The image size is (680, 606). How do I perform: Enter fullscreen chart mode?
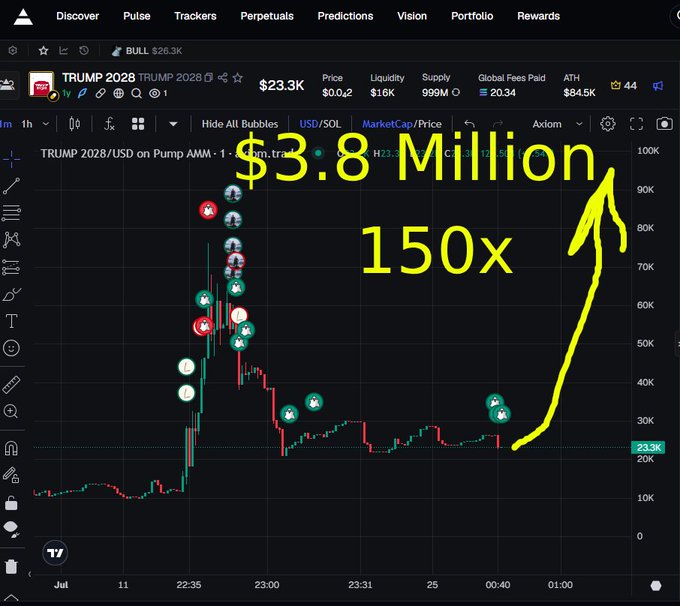point(636,124)
